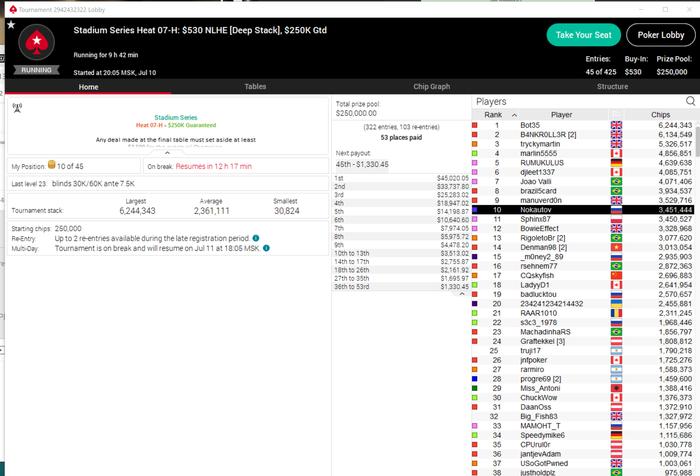Click the Brazil flag next to Joao Valli
Viewport: 700px width, 476px height.
pyautogui.click(x=616, y=181)
